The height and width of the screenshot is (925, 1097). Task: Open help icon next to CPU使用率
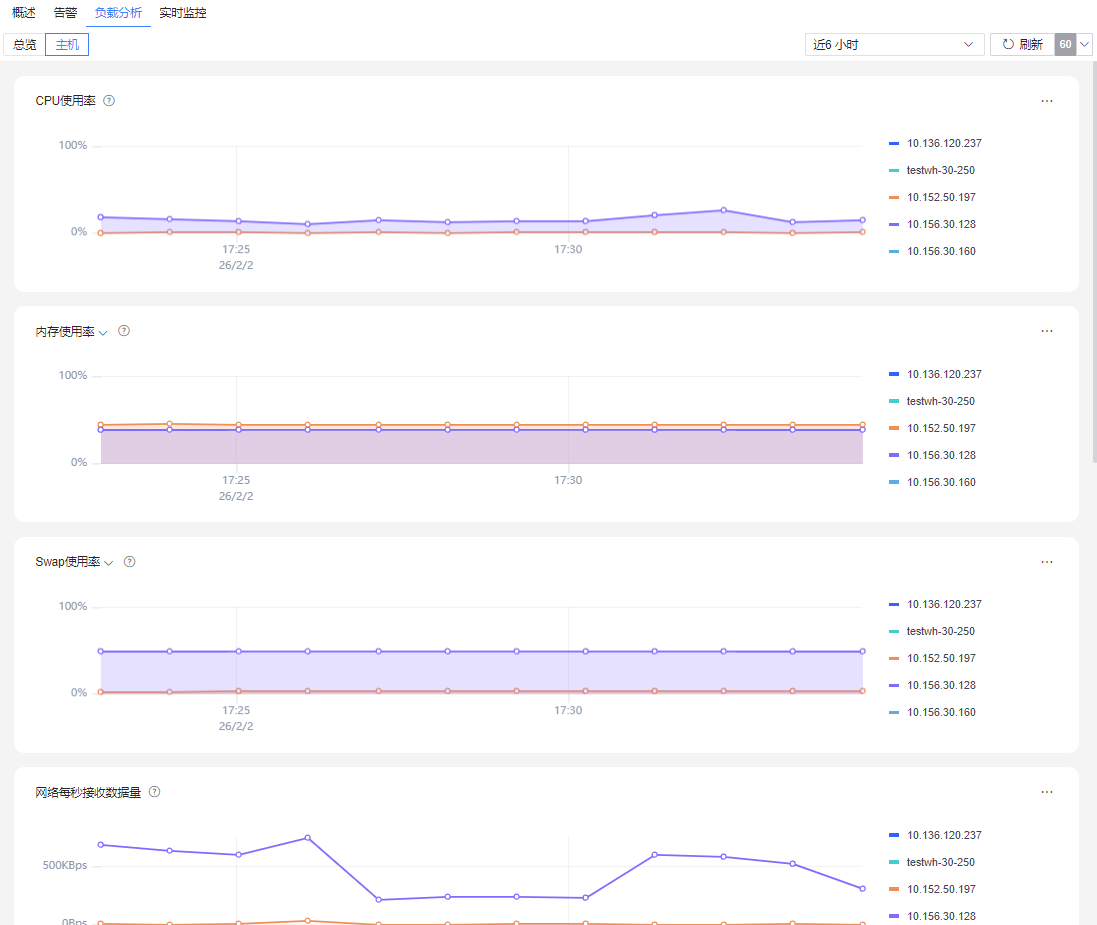109,101
